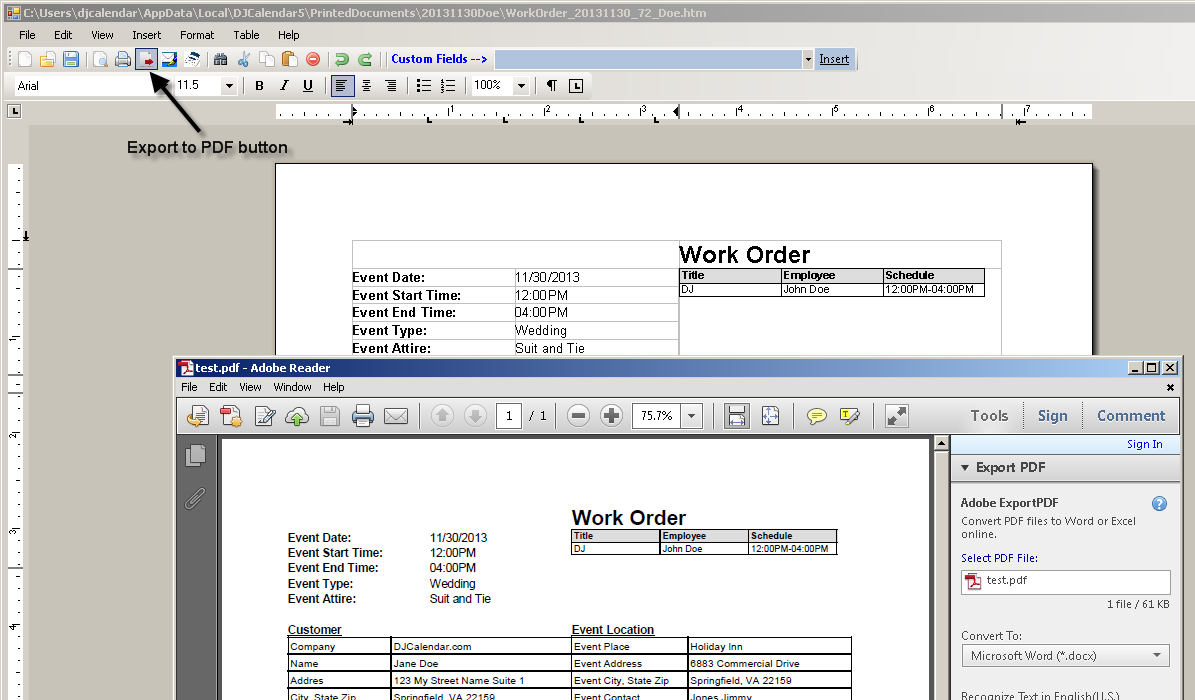
Task: Click the Adobe ExportPDF help icon
Action: (x=1159, y=503)
